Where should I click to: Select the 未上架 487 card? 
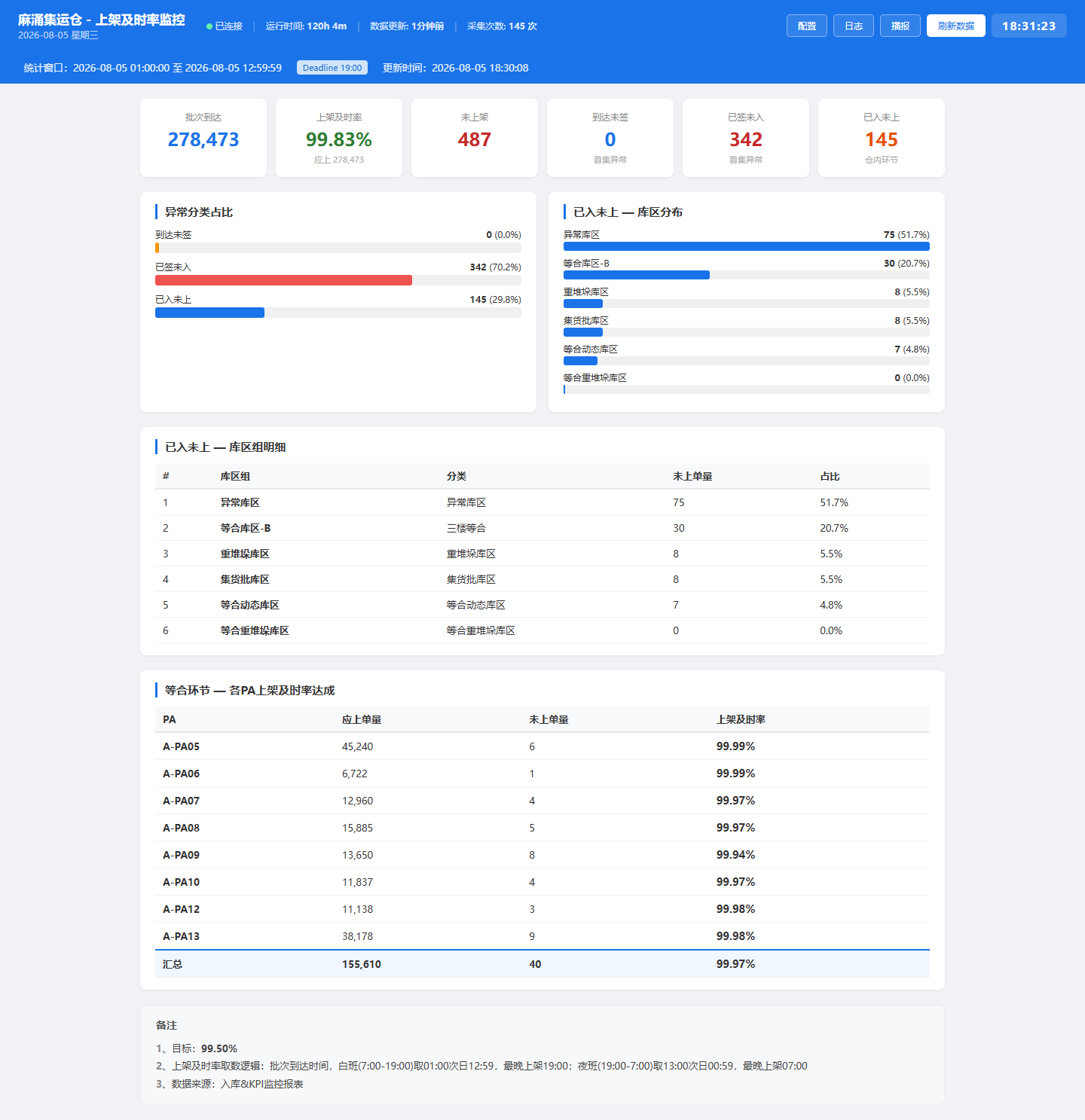point(475,138)
